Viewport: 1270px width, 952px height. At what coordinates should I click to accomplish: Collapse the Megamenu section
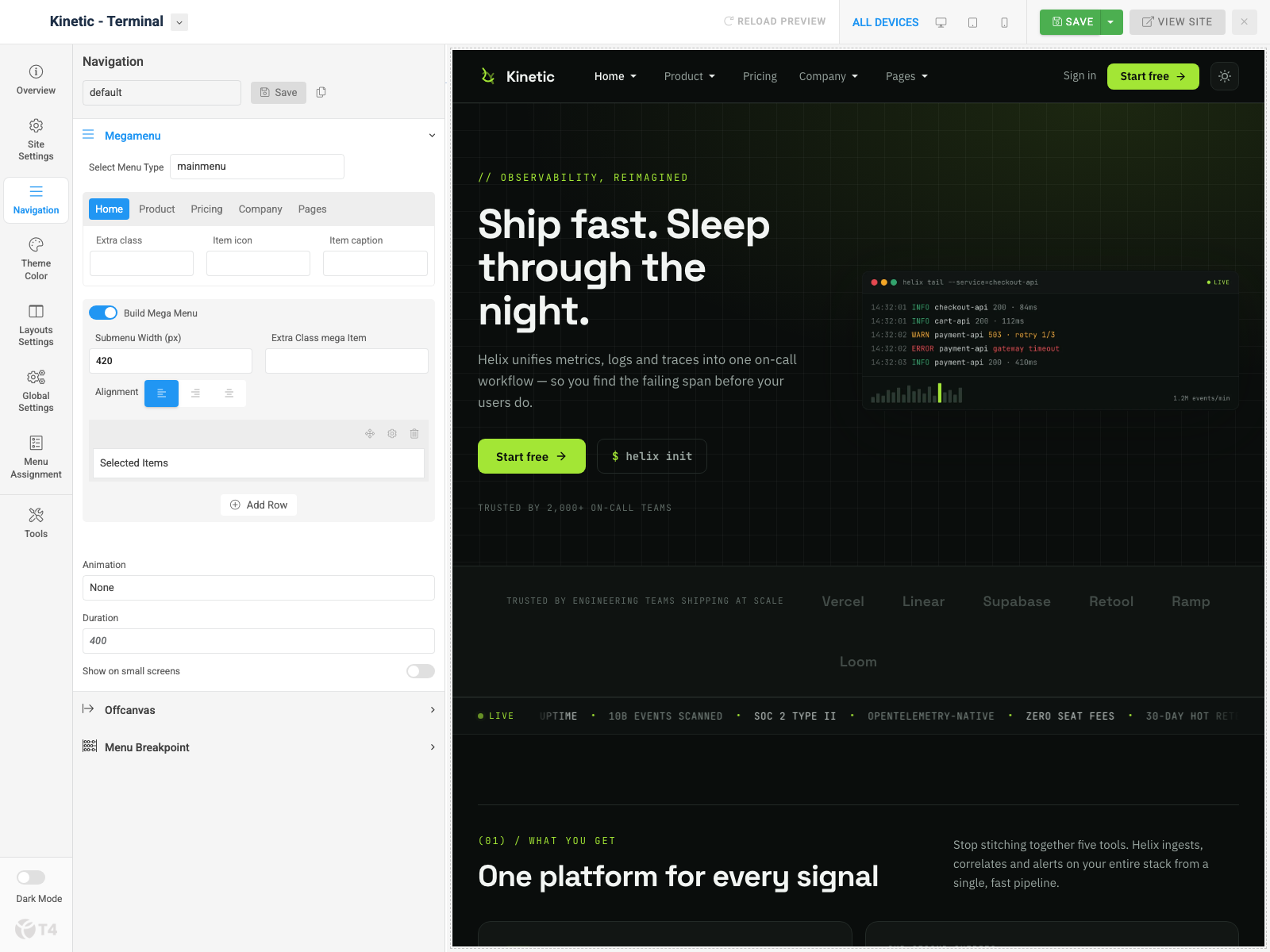tap(432, 136)
